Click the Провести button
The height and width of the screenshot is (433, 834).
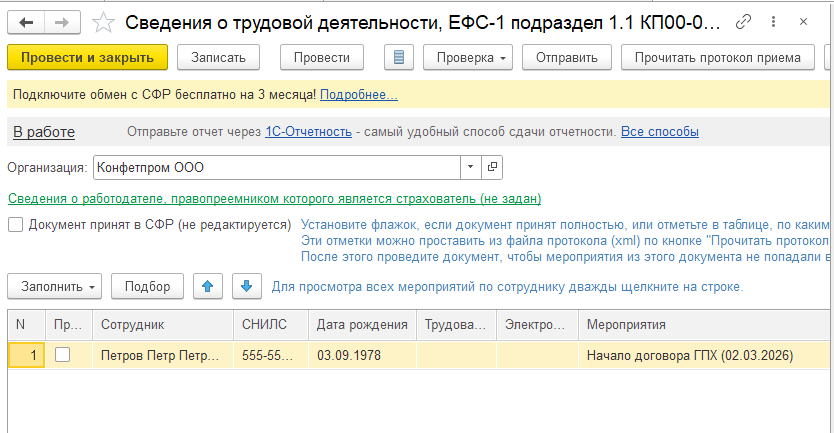click(322, 57)
